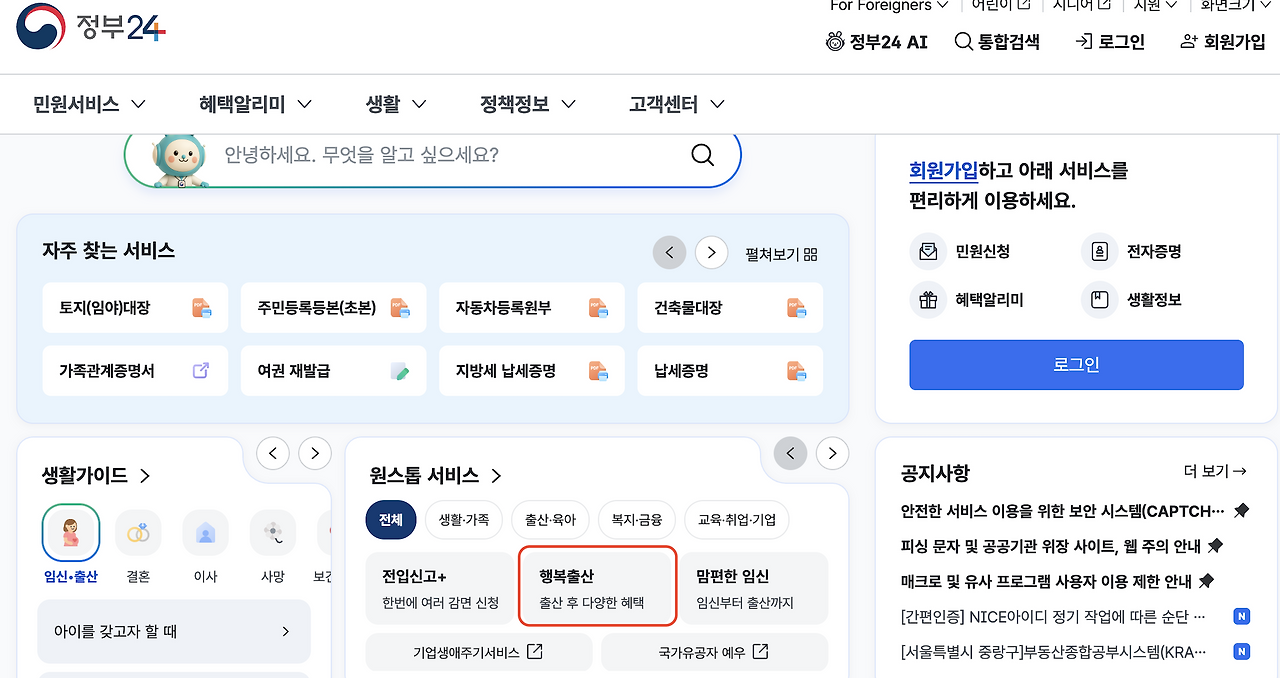Screen dimensions: 1280x678
Task: Open 통합검색 search
Action: 997,42
